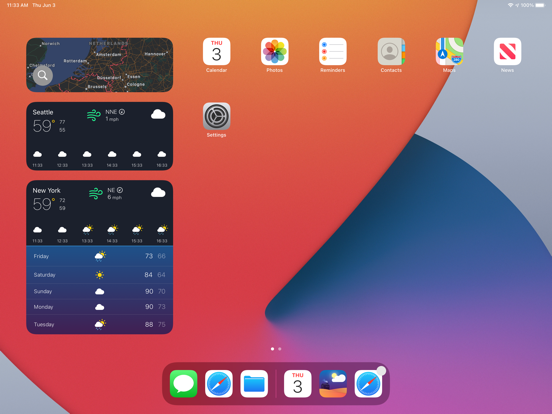Launch the Maps app
This screenshot has width=552, height=414.
[x=449, y=51]
